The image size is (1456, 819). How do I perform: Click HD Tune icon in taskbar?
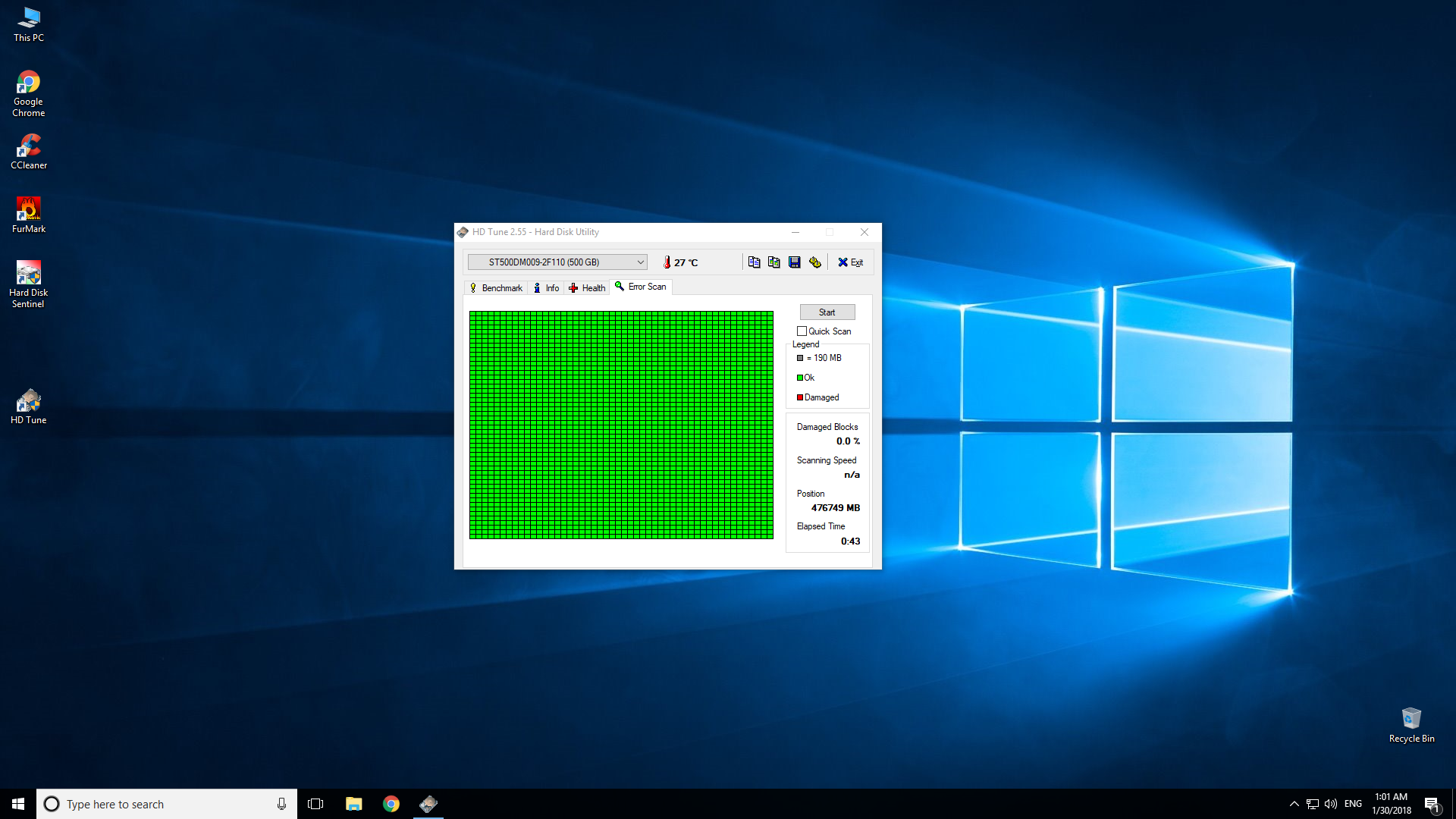coord(428,804)
